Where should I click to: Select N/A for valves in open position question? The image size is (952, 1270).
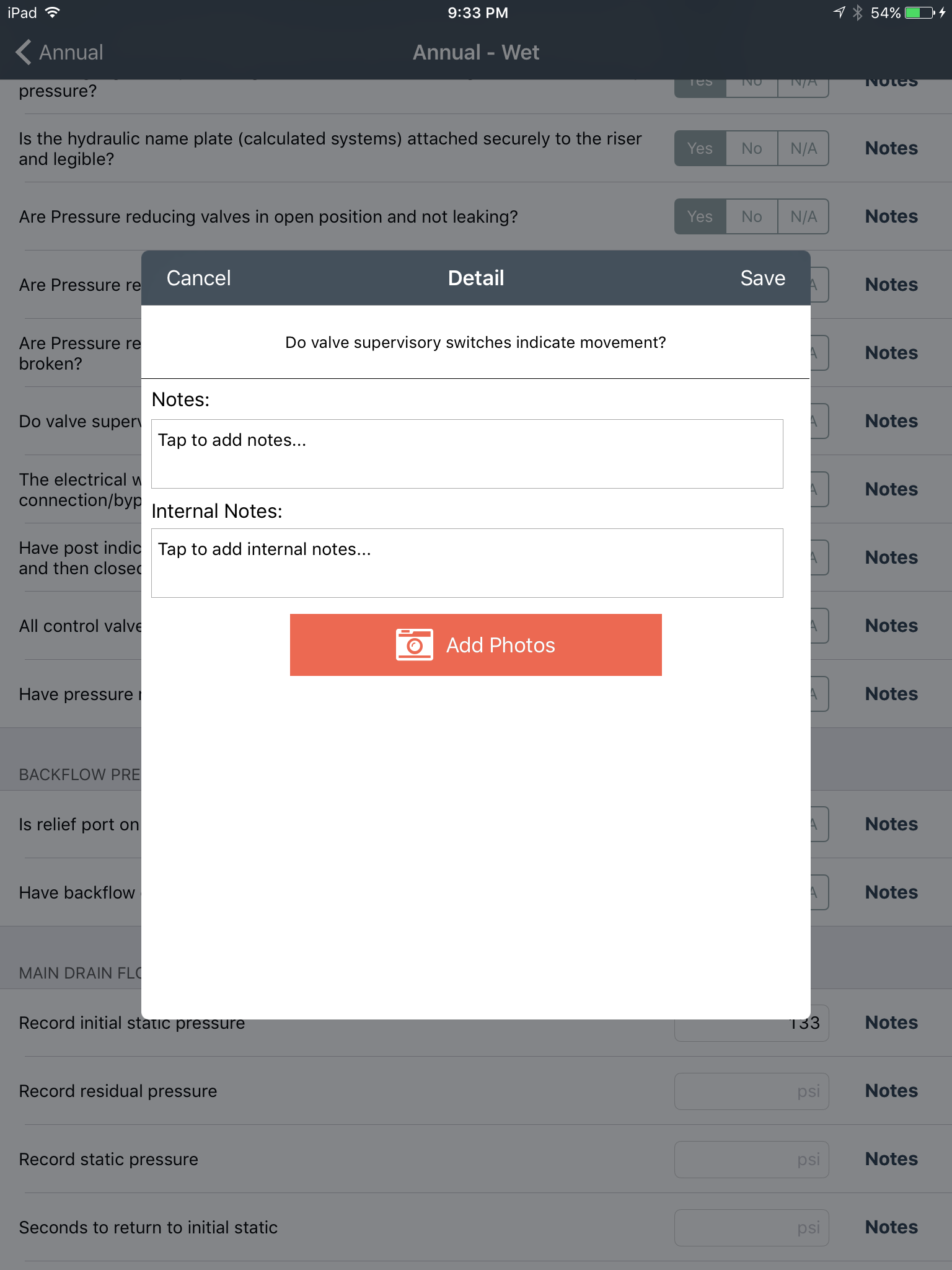tap(803, 216)
